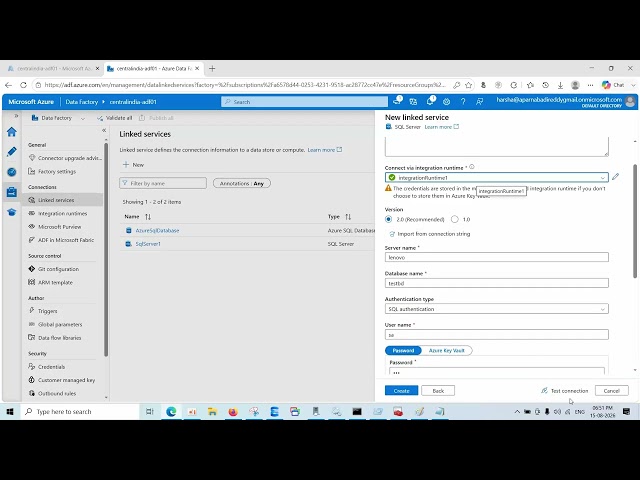Viewport: 640px width, 480px height.
Task: Open browser downloads icon
Action: point(560,85)
